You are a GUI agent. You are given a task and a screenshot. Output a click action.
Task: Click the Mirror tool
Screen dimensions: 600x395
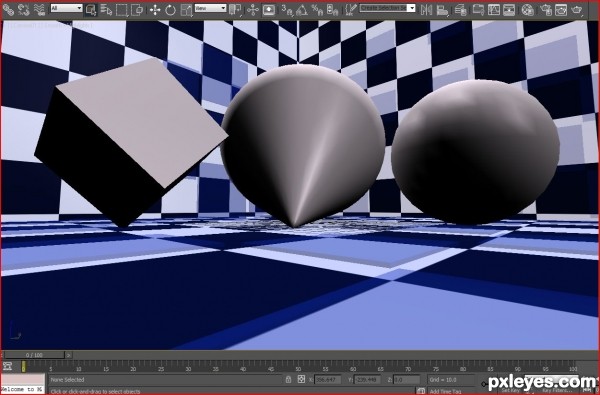[426, 10]
